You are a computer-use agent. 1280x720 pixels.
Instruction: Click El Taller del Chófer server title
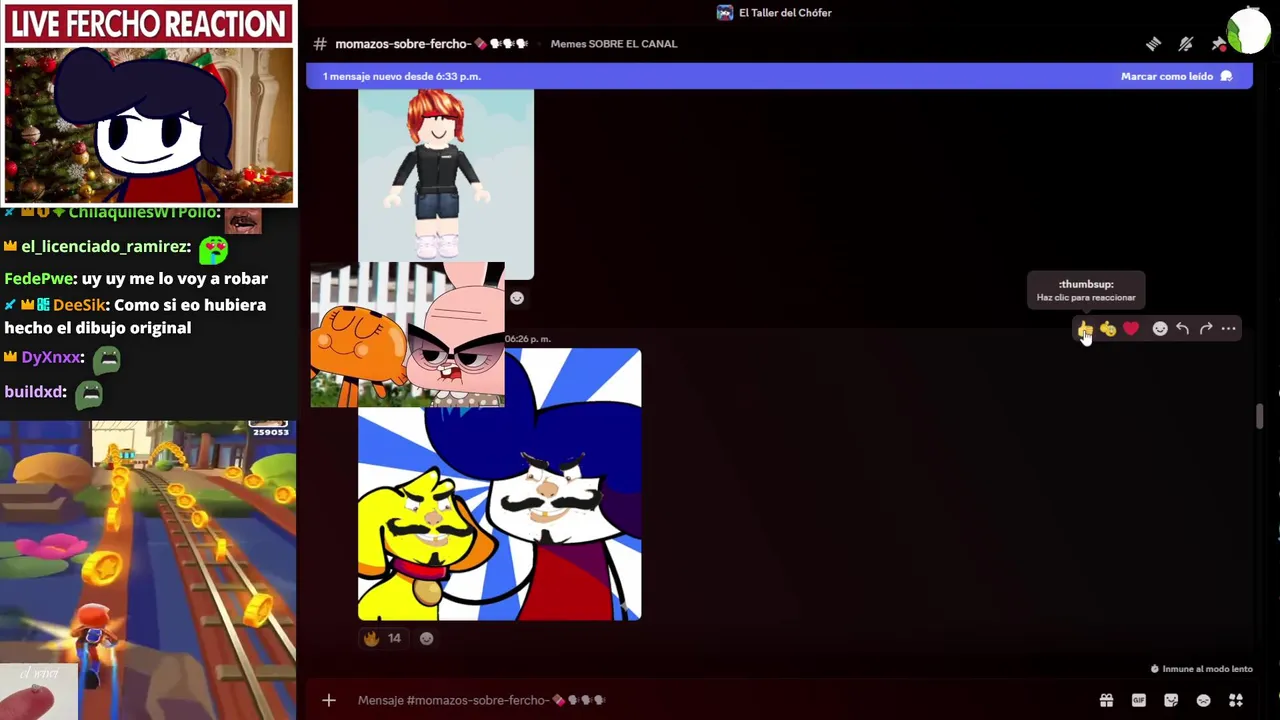tap(785, 13)
